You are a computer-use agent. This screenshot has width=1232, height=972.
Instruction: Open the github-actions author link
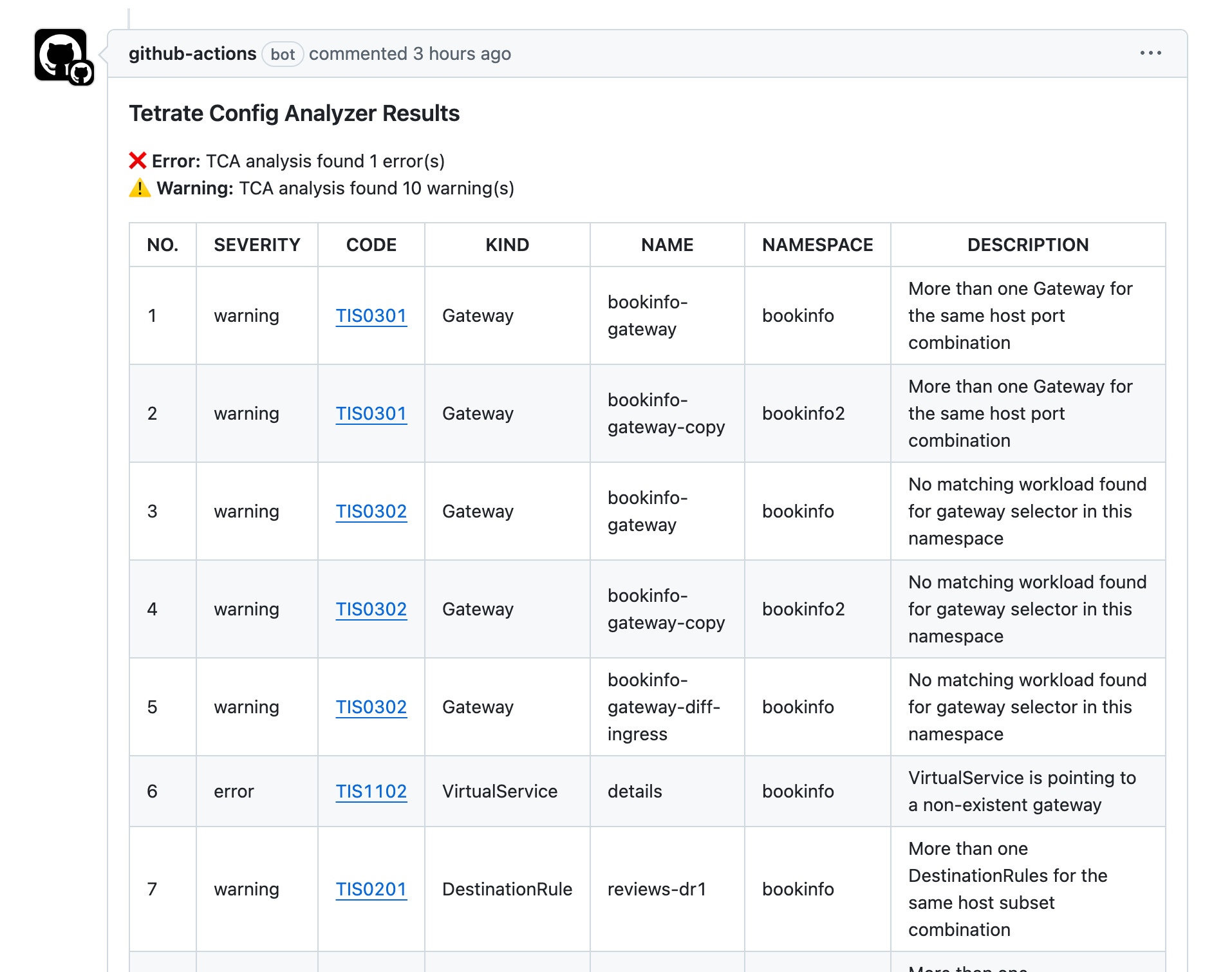(x=192, y=53)
